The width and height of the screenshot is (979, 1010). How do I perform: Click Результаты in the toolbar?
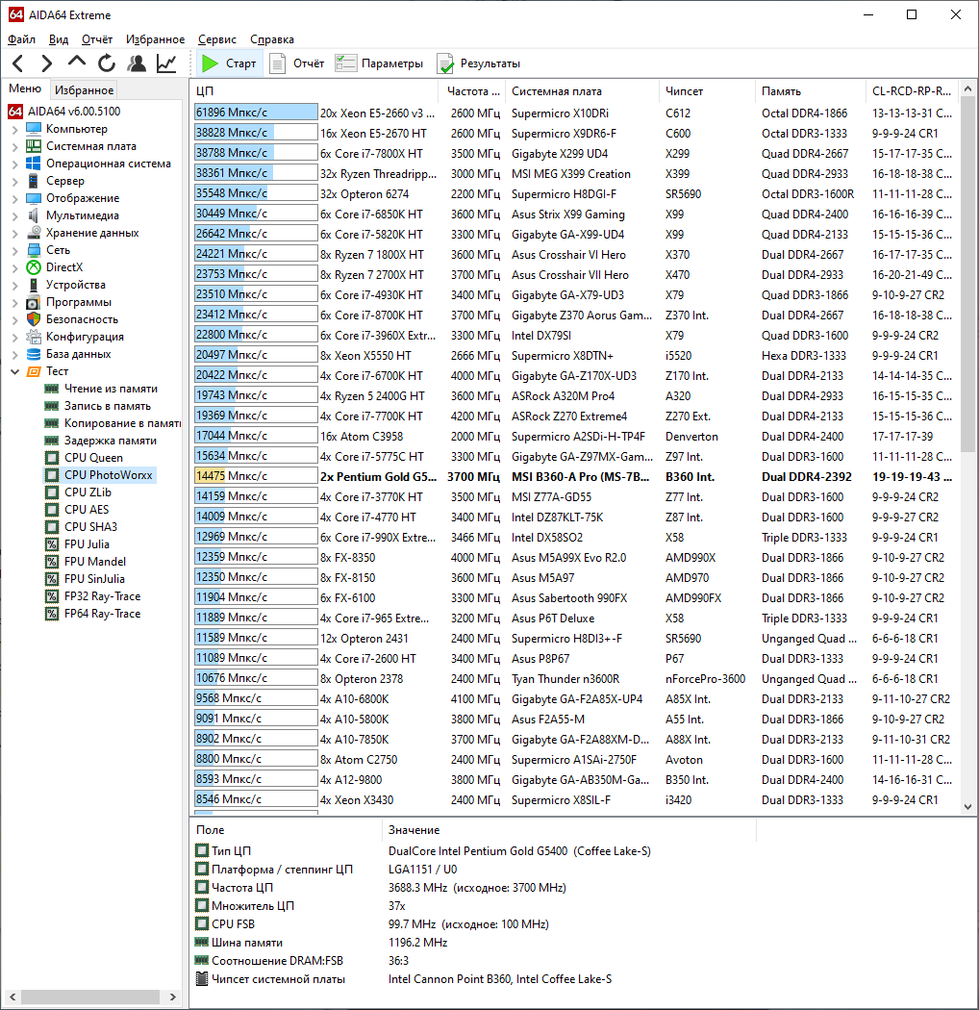(478, 64)
